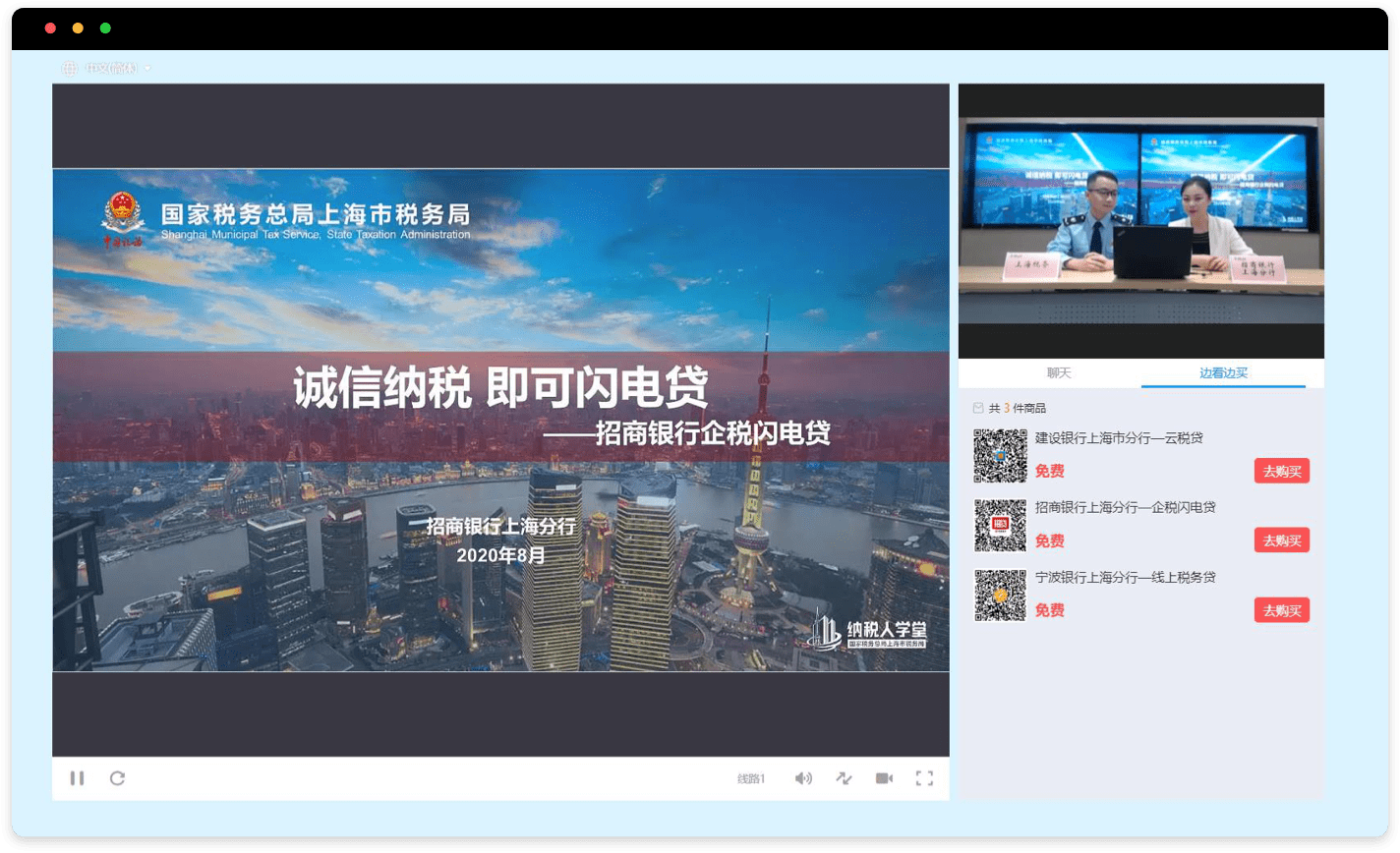Click the QR code for 宁波银行 线上税务贷
The width and height of the screenshot is (1400, 853).
(x=1000, y=596)
